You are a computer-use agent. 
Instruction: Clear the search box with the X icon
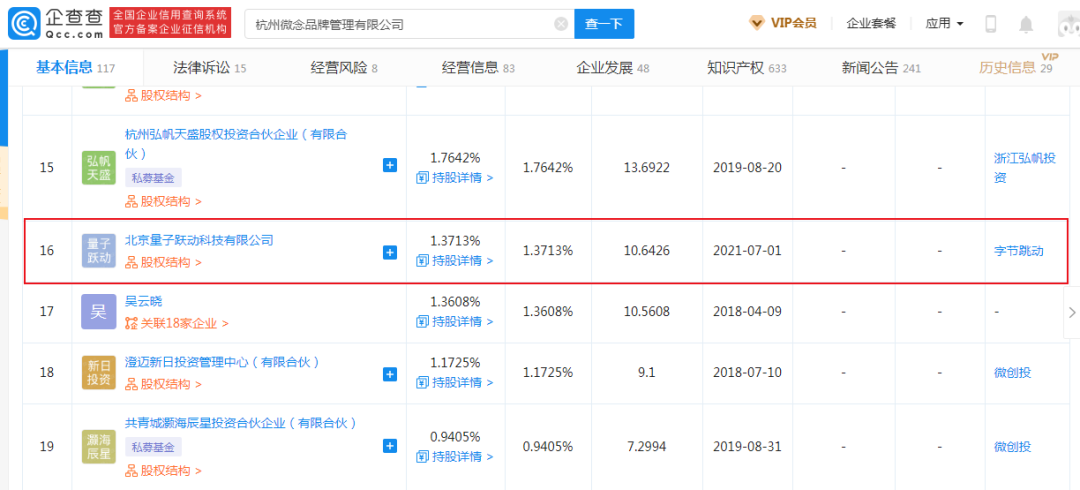(561, 24)
